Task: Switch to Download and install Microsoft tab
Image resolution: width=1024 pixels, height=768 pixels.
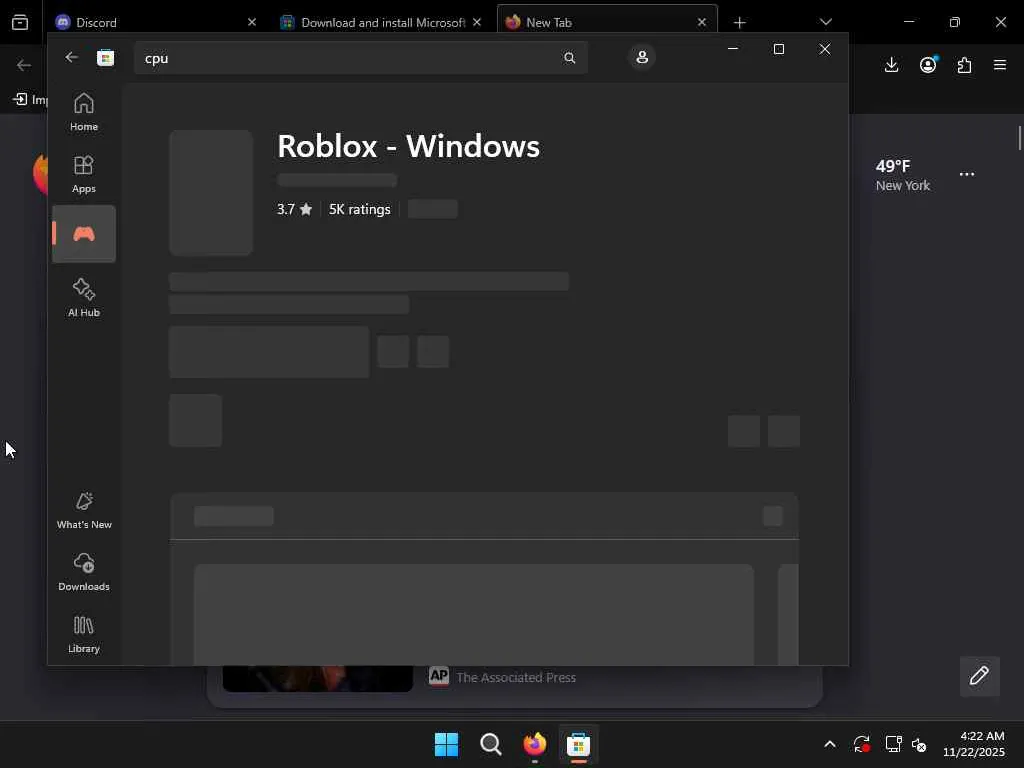Action: 382,22
